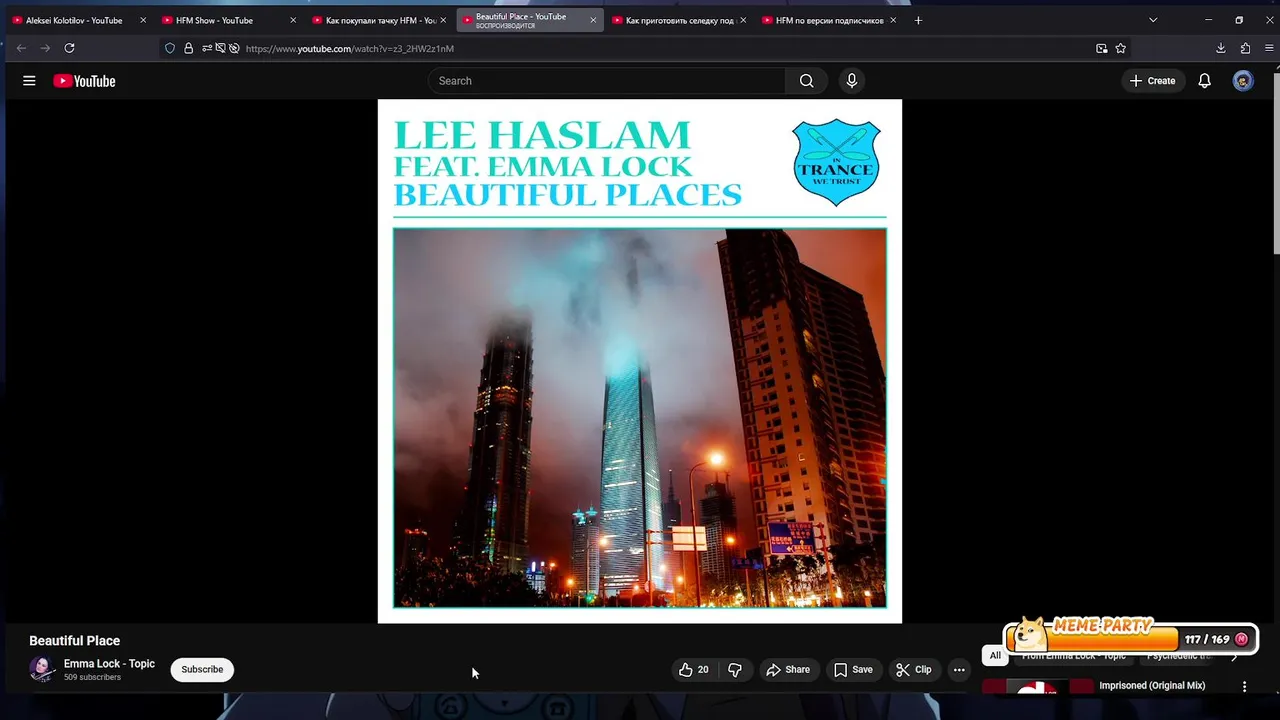1280x720 pixels.
Task: Click the magnifier search button
Action: coord(806,81)
